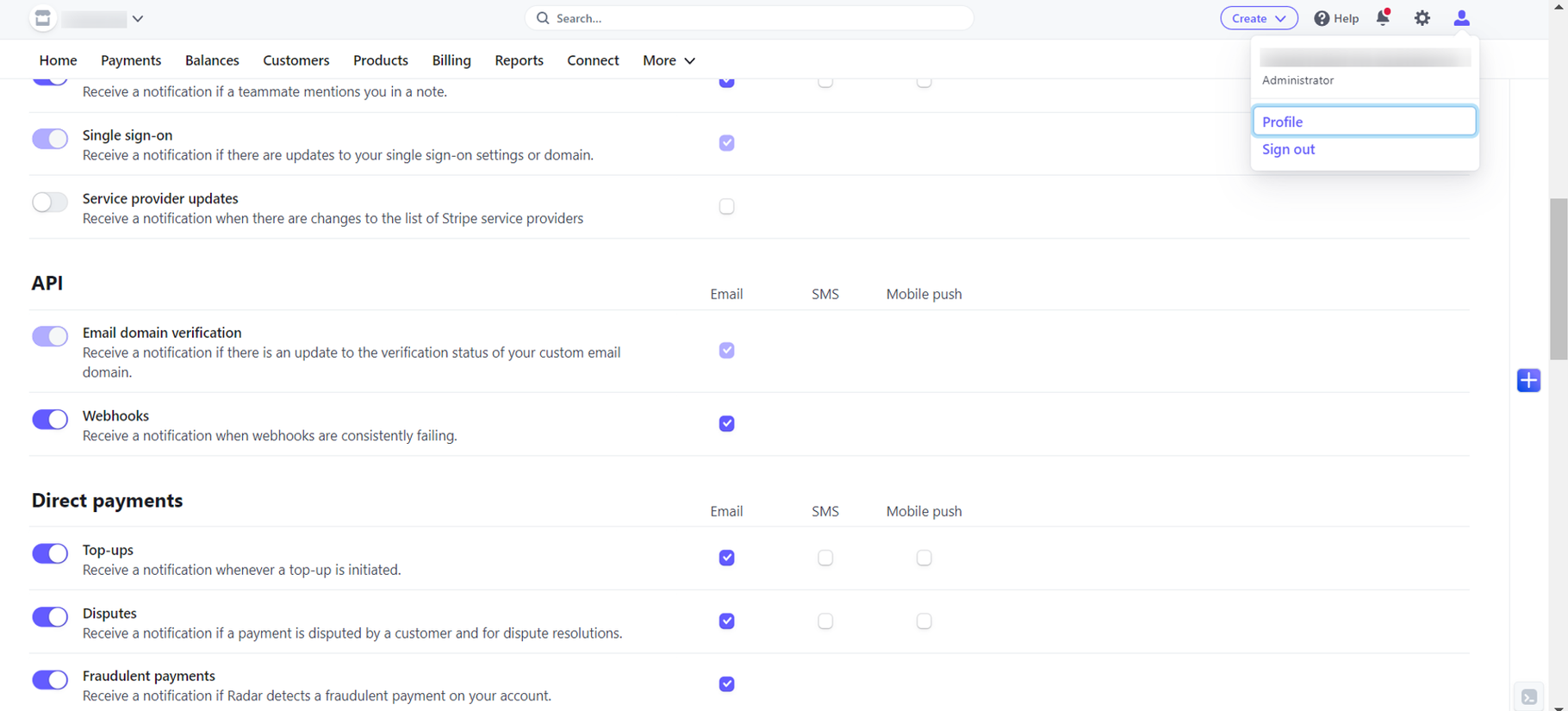Click the vertical page scrollbar thumb

click(x=1558, y=276)
